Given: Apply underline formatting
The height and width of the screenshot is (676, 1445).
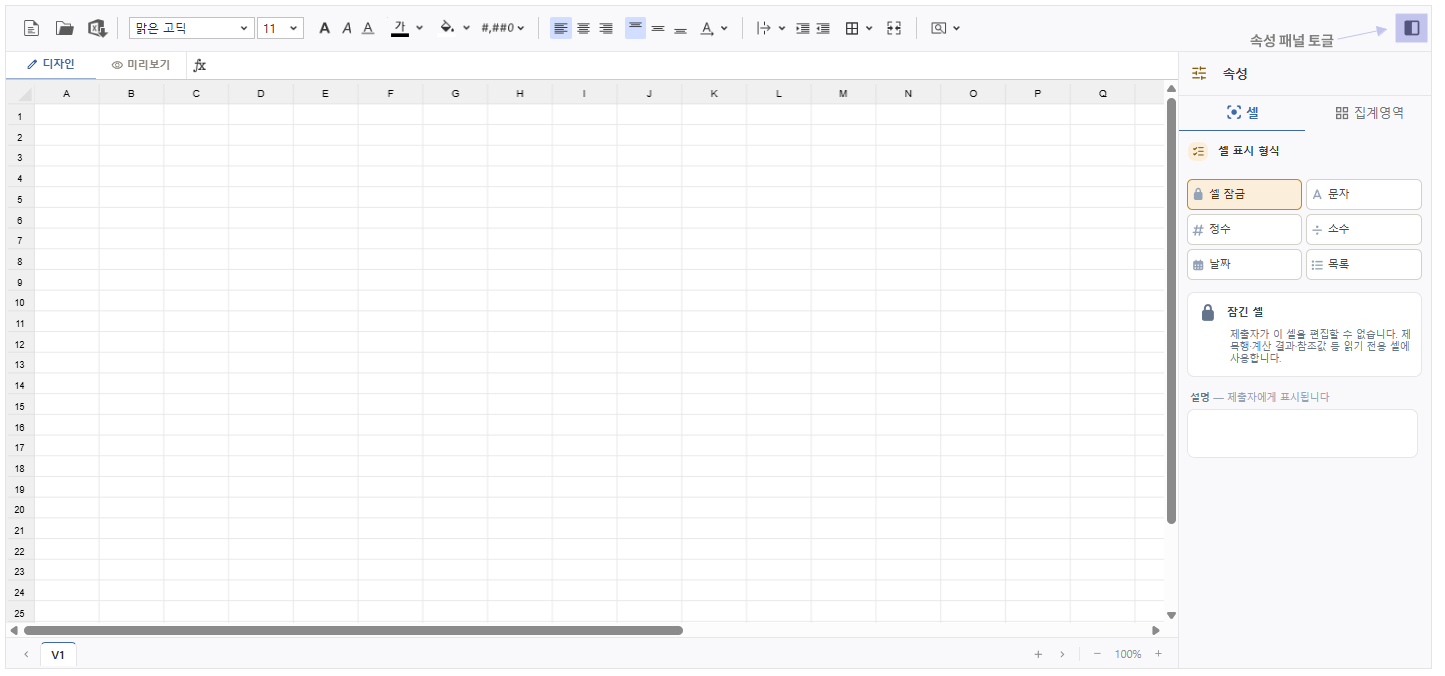Looking at the screenshot, I should coord(368,28).
